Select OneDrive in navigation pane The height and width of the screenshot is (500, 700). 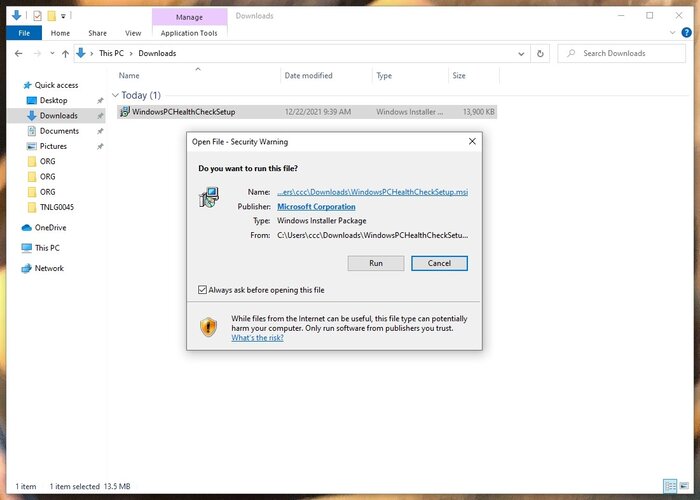50,228
